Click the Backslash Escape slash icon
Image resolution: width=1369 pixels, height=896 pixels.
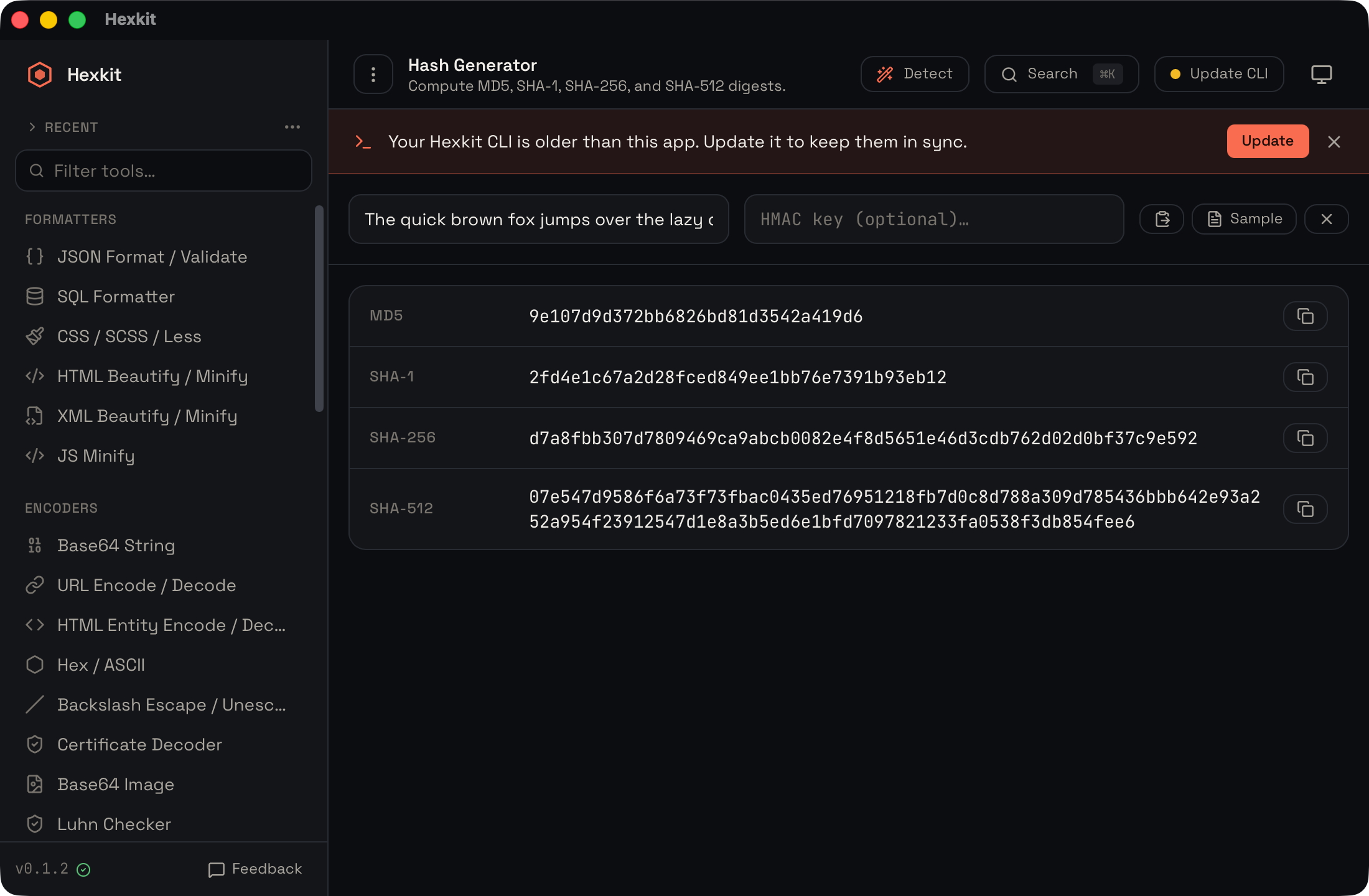35,704
